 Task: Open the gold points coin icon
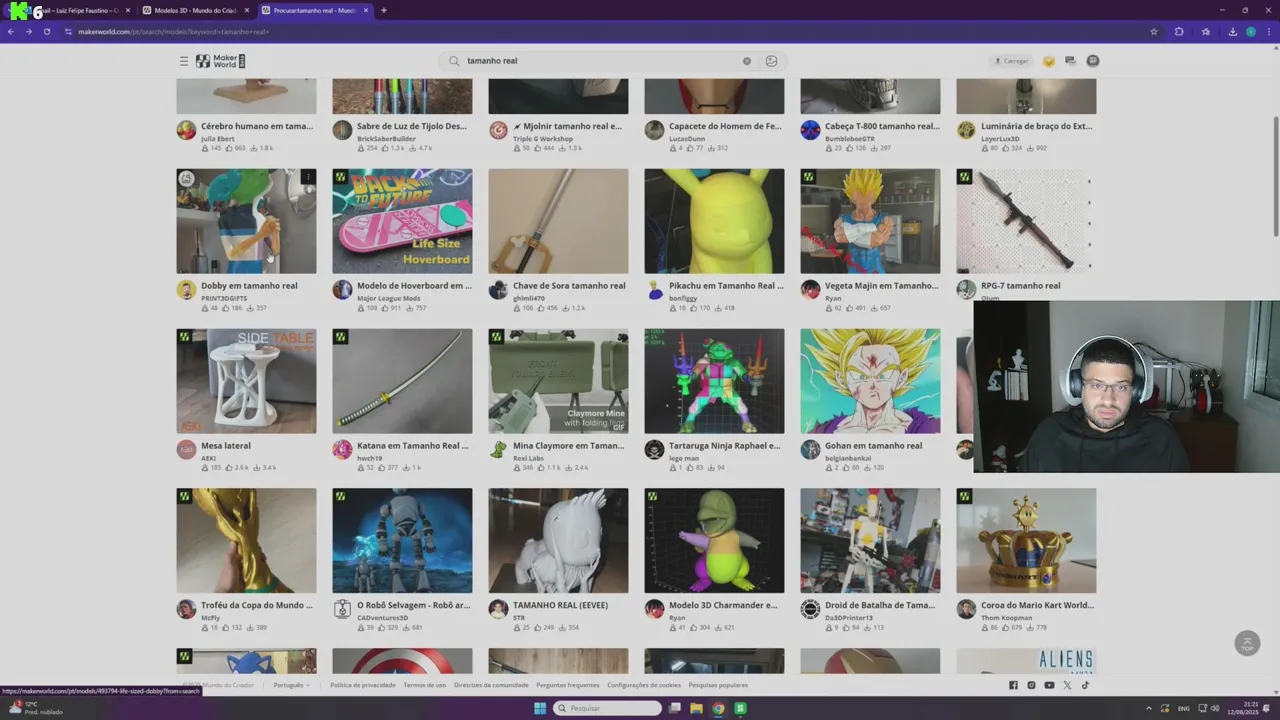click(x=1048, y=61)
